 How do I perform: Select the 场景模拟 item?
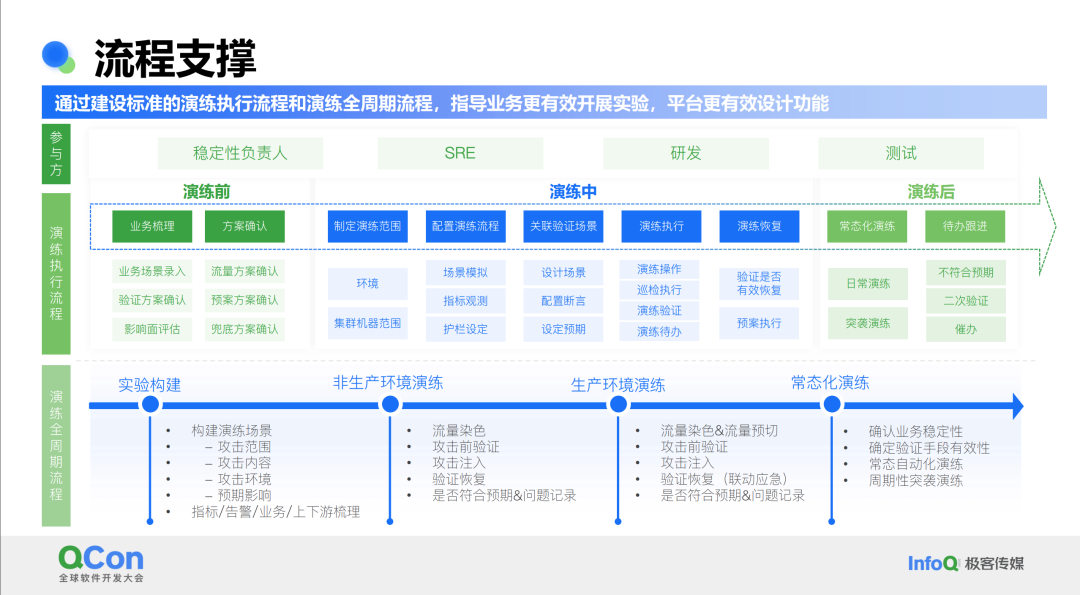pyautogui.click(x=466, y=273)
